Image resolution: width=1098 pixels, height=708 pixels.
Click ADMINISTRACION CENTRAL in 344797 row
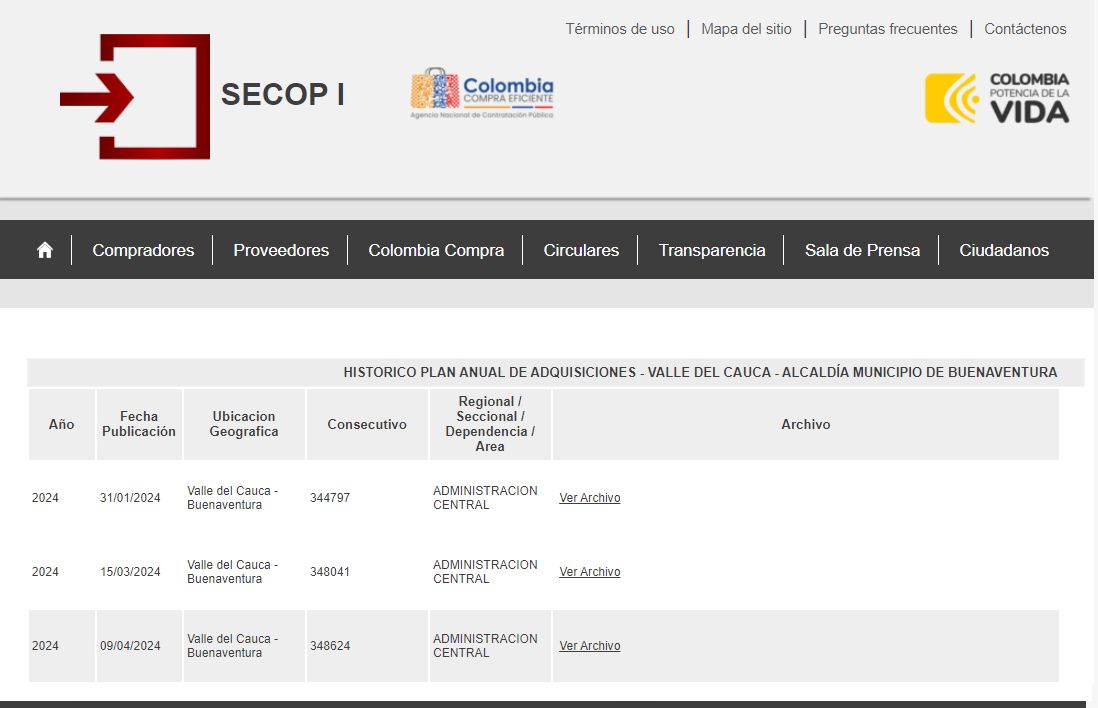tap(485, 498)
